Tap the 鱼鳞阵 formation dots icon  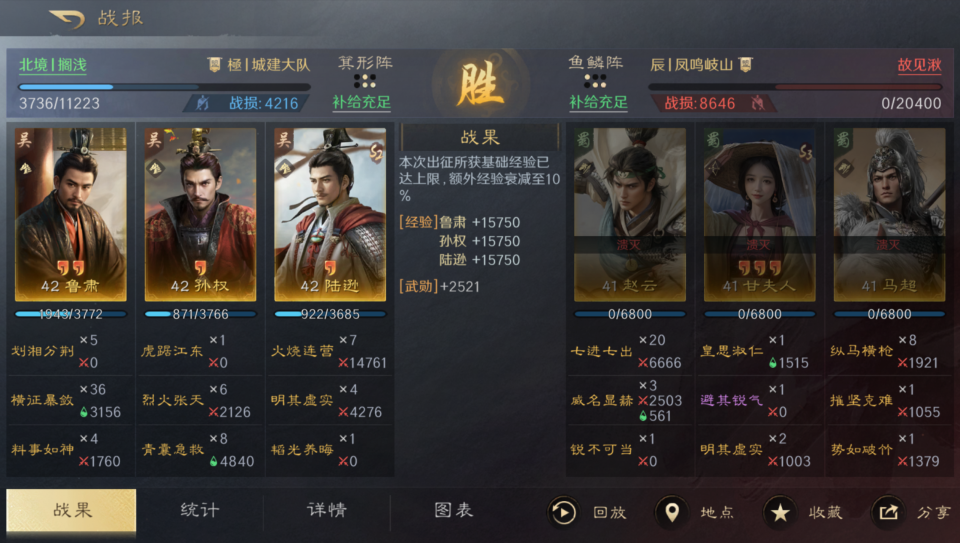point(595,81)
